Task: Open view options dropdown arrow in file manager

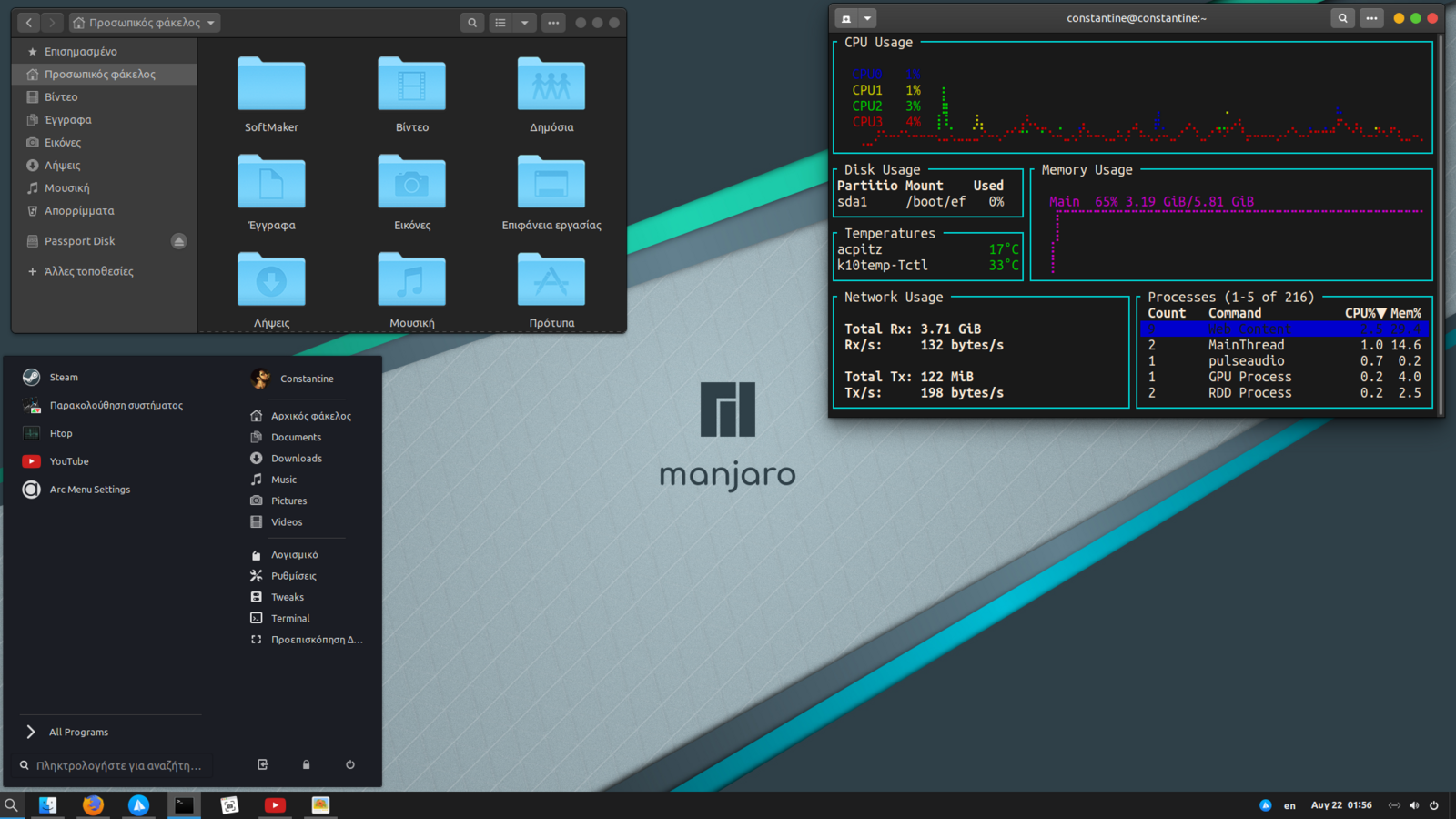Action: [524, 23]
